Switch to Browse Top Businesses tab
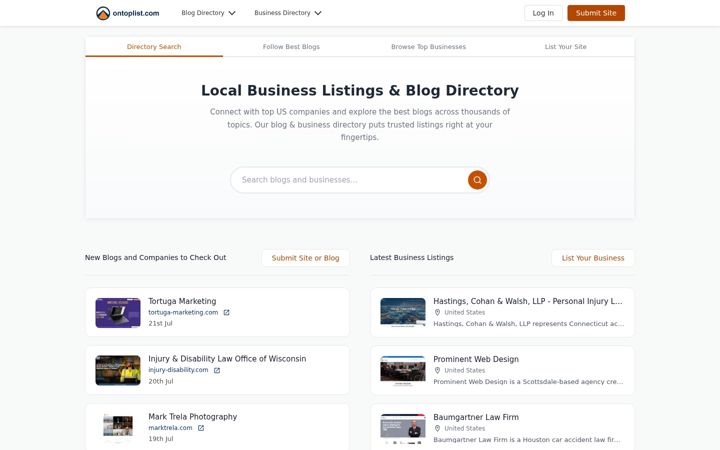The width and height of the screenshot is (720, 450). coord(428,47)
